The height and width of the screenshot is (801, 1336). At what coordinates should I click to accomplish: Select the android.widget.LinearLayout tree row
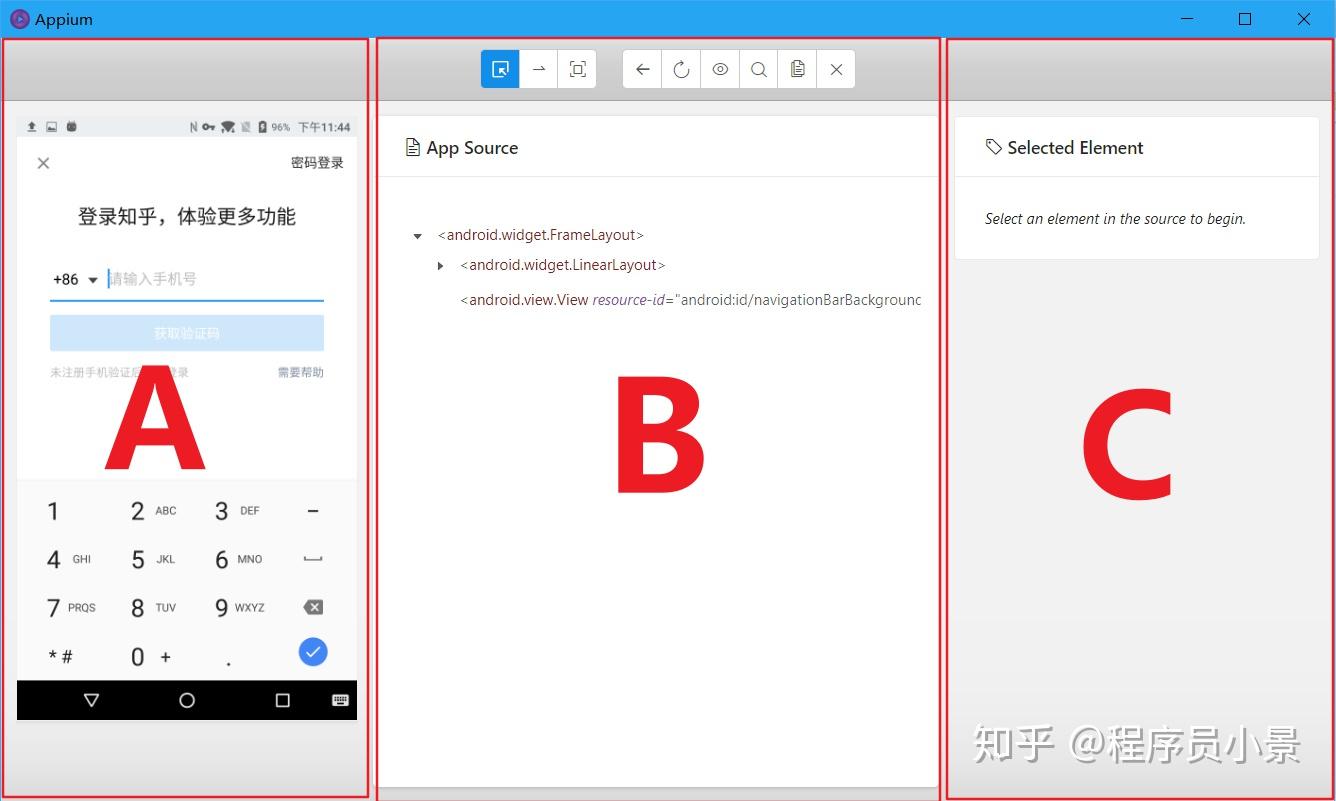(563, 265)
